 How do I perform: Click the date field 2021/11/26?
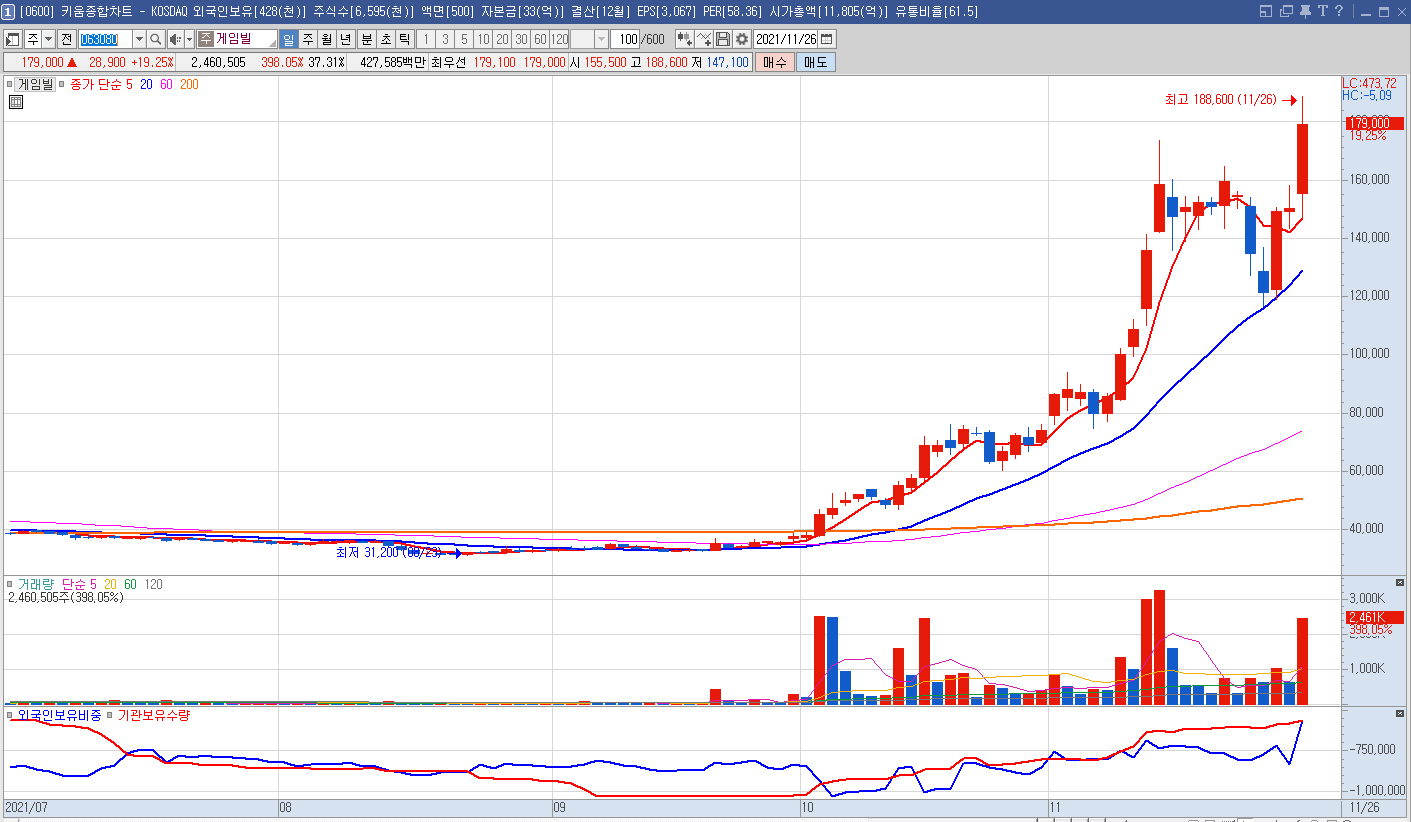[786, 39]
